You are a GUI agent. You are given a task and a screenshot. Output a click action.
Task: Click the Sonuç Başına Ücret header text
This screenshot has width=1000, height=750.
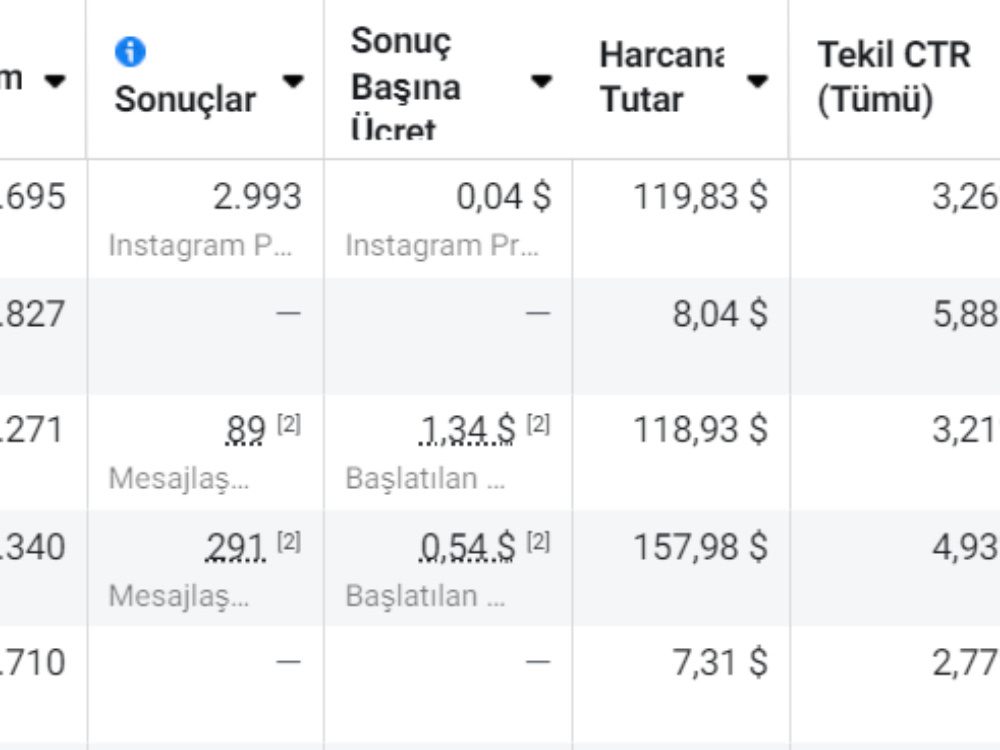[406, 83]
